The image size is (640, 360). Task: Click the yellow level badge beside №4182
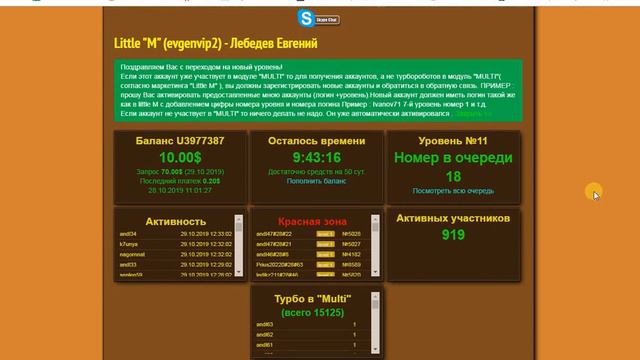(325, 254)
